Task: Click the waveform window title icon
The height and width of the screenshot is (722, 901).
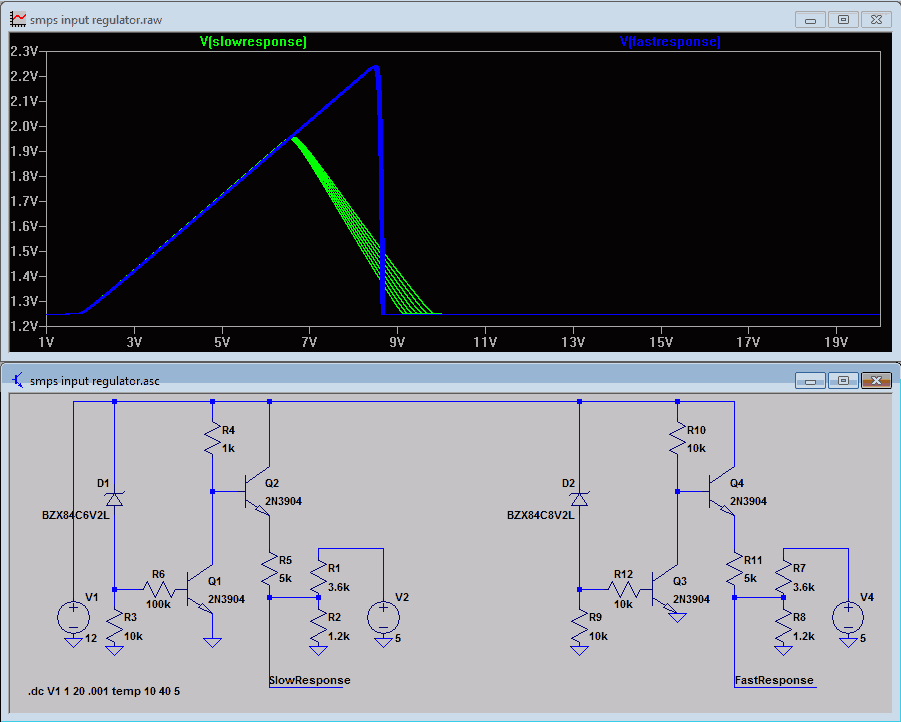Action: [x=18, y=19]
